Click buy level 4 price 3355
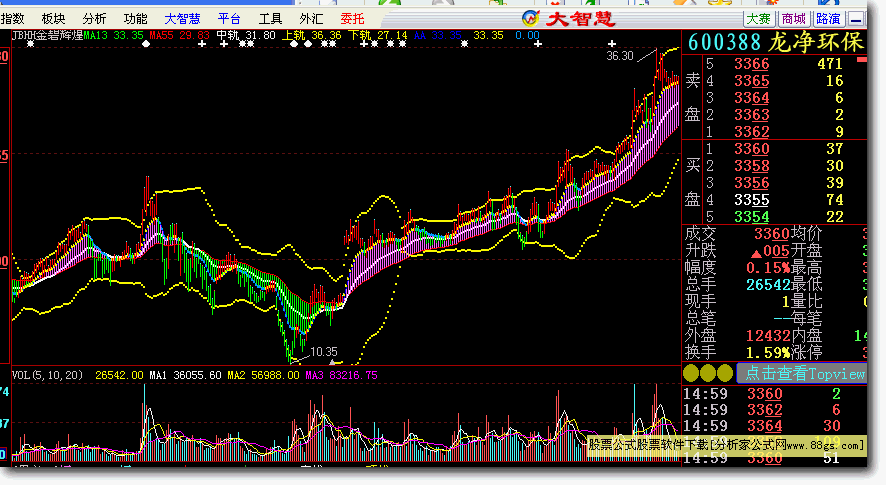The image size is (886, 485). pyautogui.click(x=752, y=200)
